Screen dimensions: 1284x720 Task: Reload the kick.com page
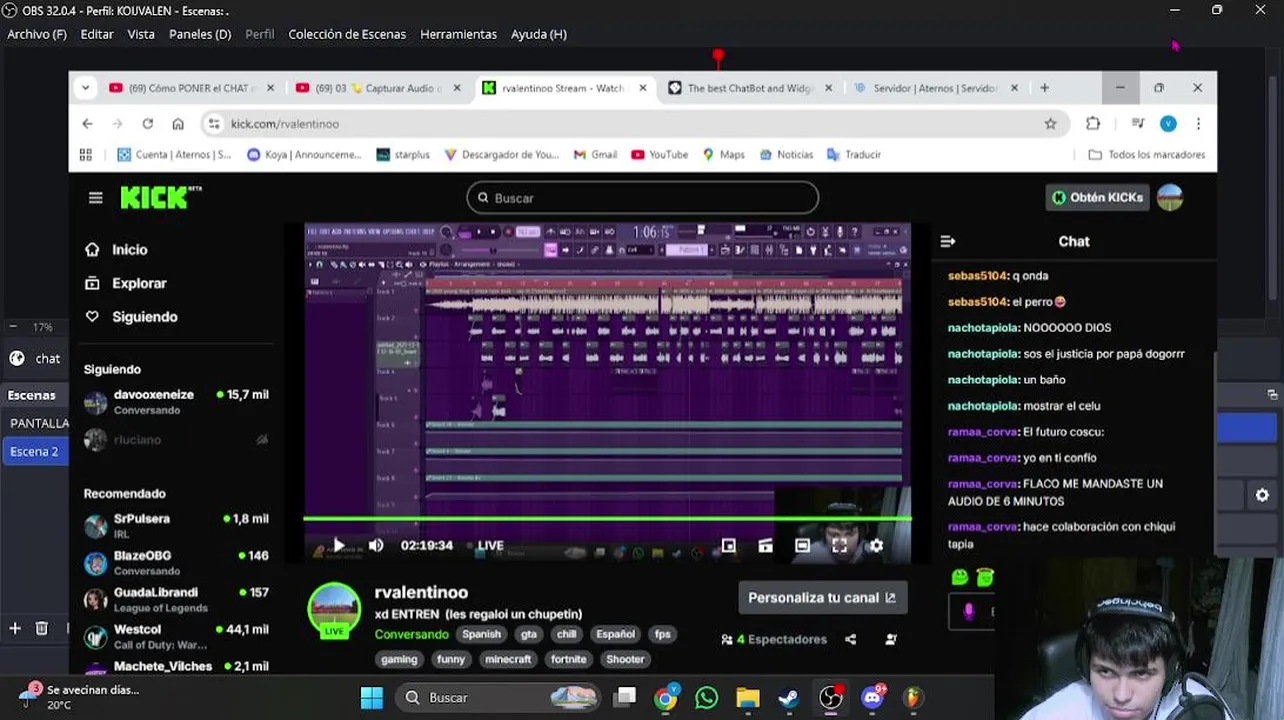(148, 124)
